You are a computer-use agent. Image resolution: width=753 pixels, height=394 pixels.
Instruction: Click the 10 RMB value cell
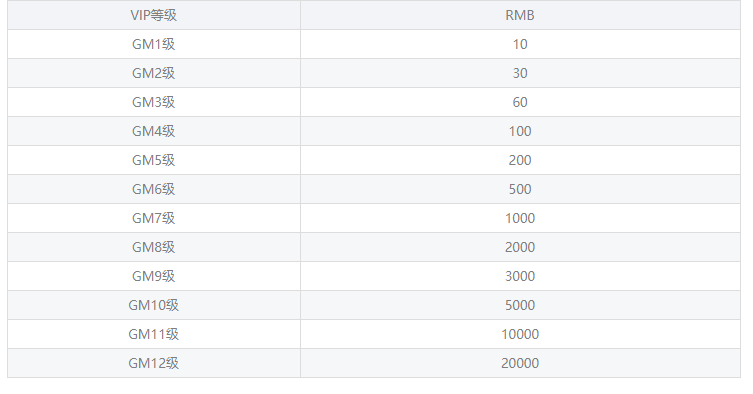520,44
